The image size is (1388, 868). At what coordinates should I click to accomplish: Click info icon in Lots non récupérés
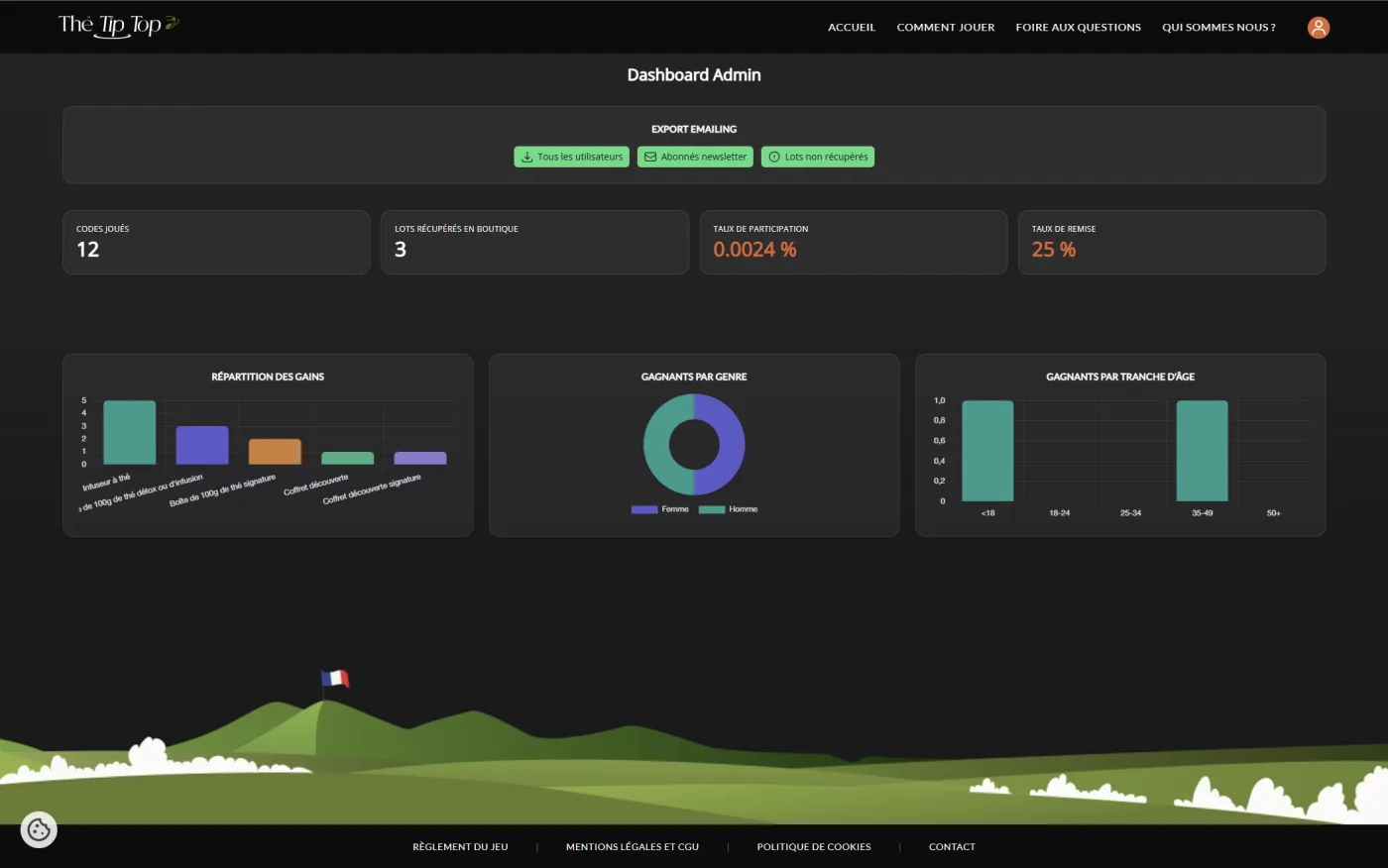[x=774, y=157]
